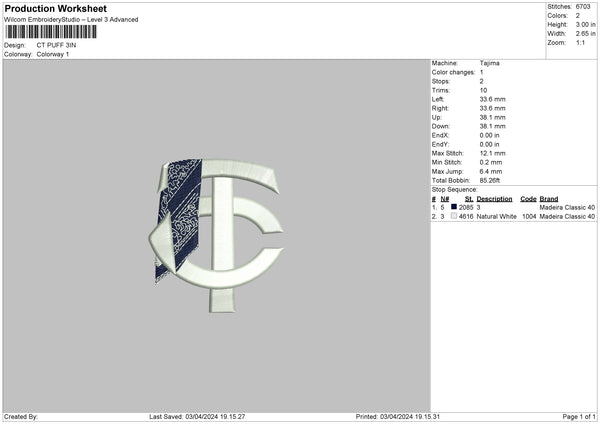Click the 'St.' column header
The width and height of the screenshot is (600, 424).
(x=469, y=199)
